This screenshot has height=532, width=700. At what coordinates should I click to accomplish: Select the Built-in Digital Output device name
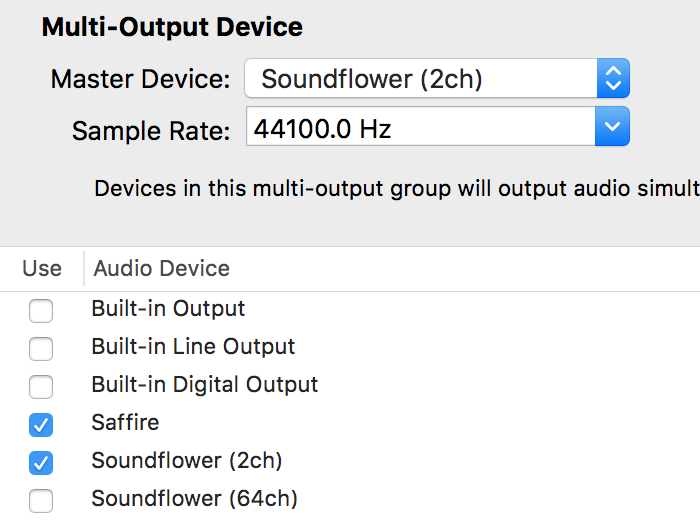click(x=204, y=384)
